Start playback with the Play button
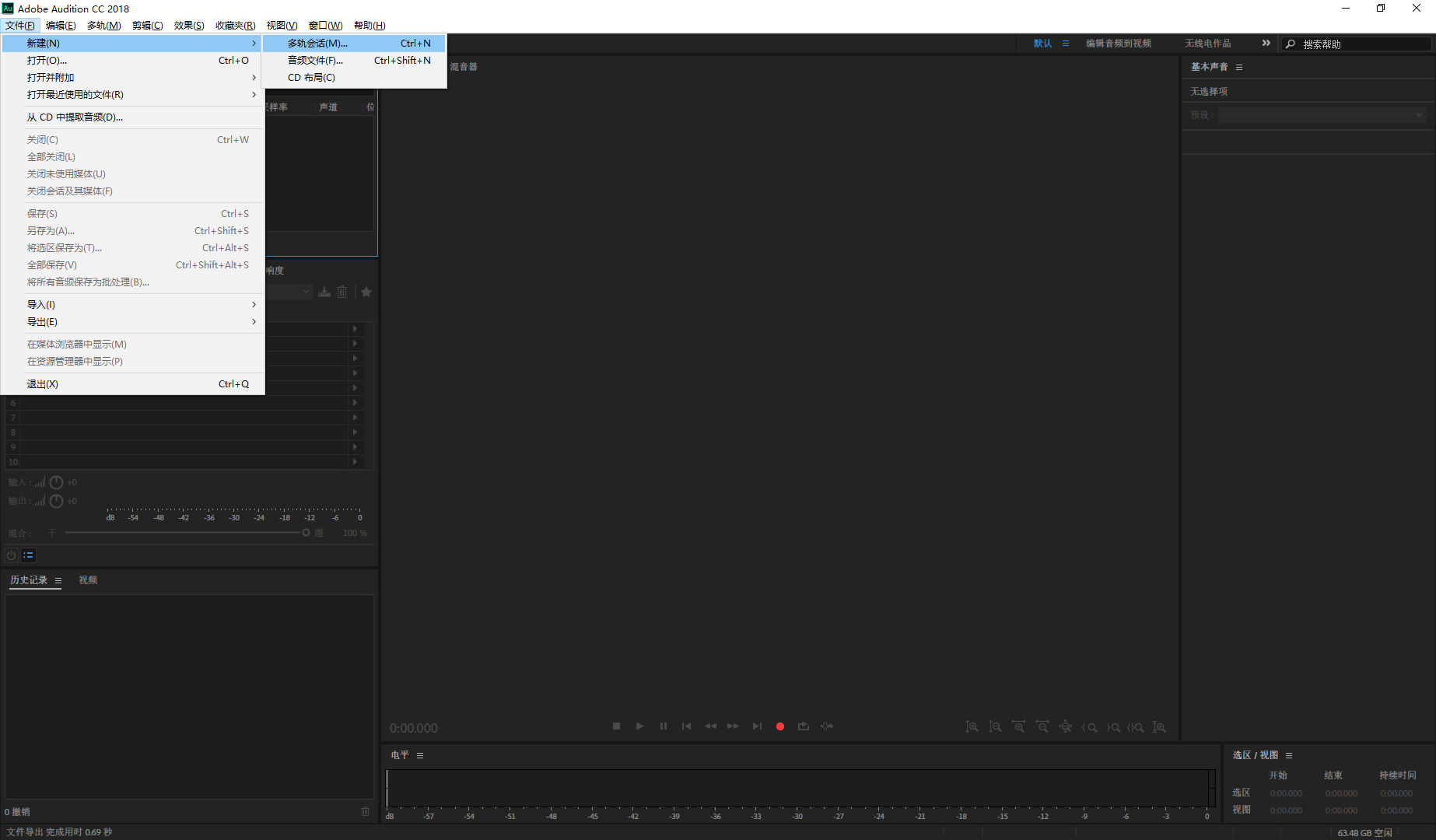Image resolution: width=1436 pixels, height=840 pixels. coord(639,726)
